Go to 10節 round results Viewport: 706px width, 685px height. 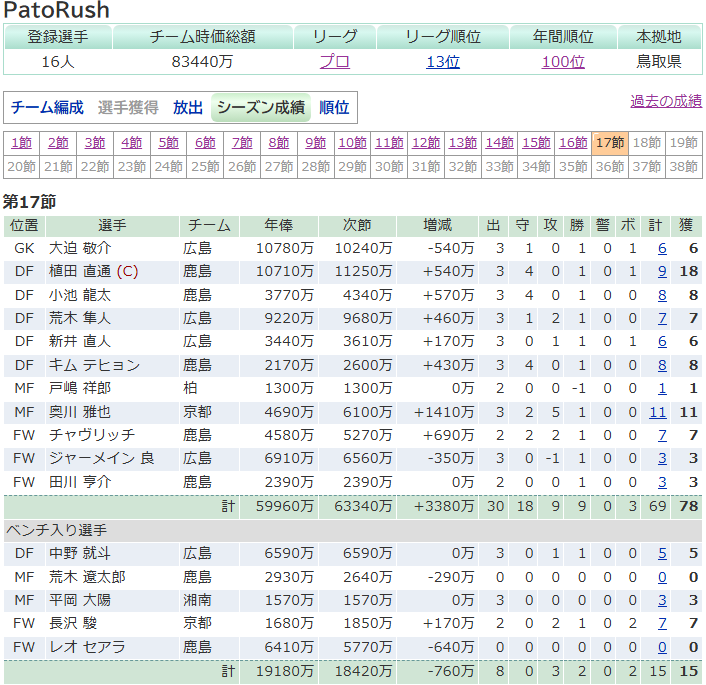(353, 143)
